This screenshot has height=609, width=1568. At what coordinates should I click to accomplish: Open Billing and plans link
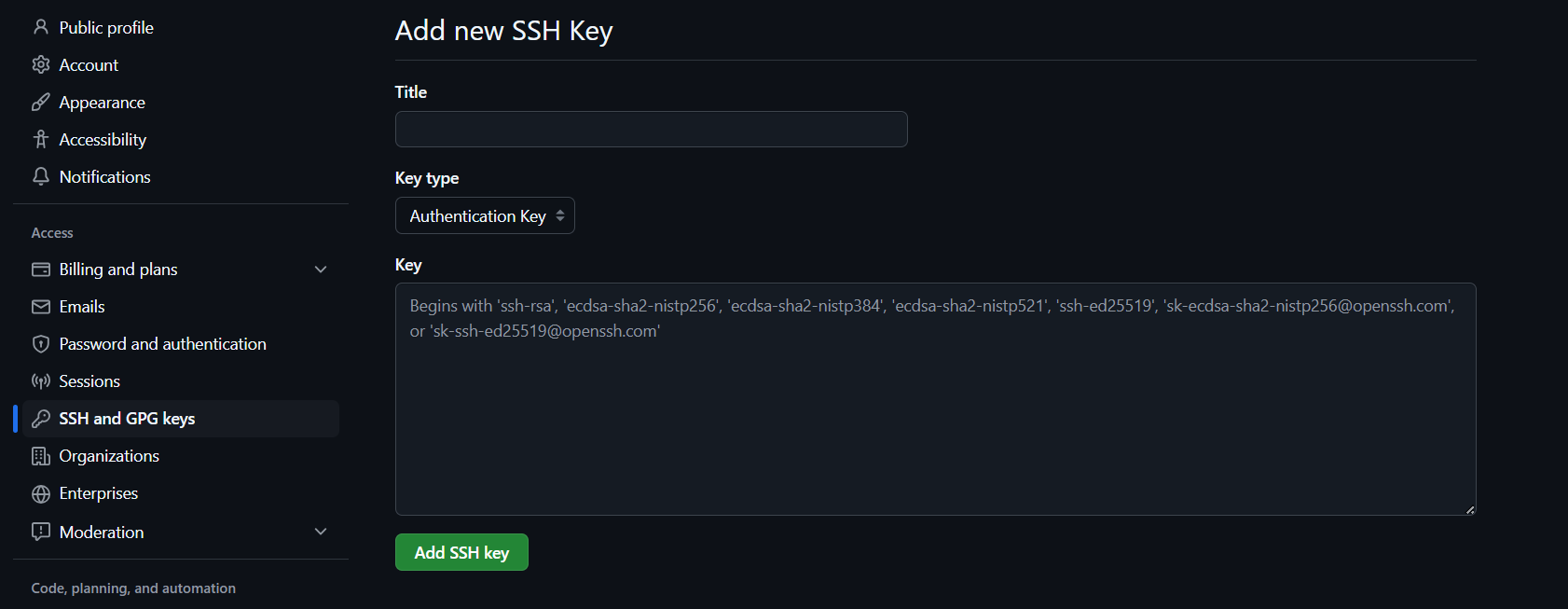click(x=118, y=270)
